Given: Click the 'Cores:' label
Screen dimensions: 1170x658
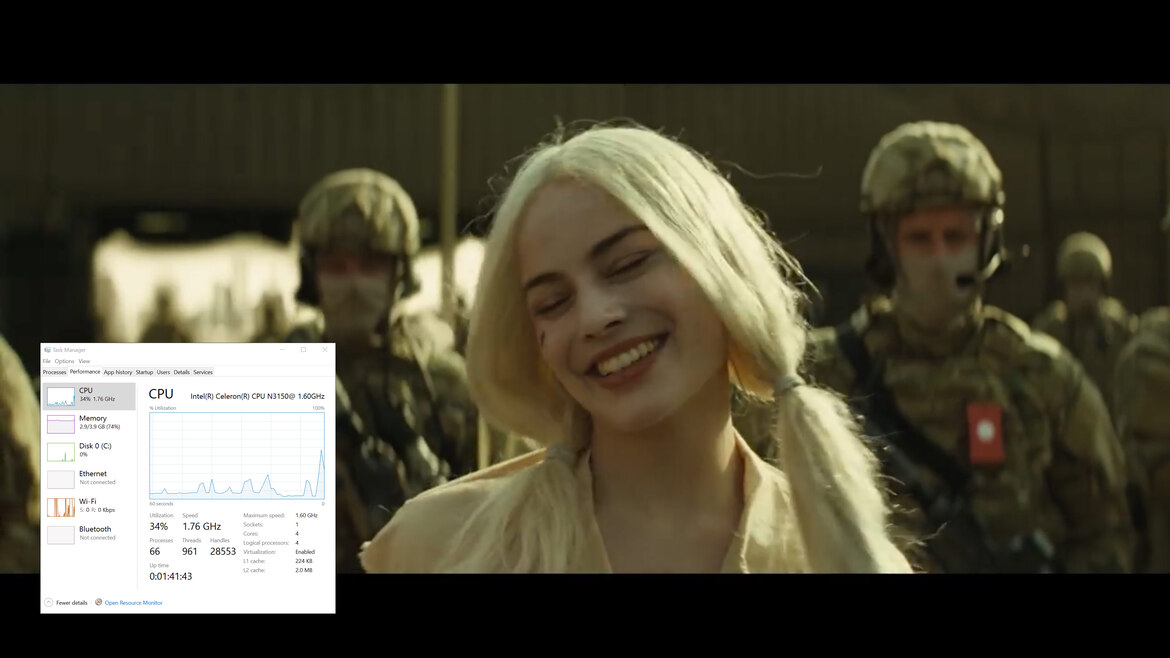Looking at the screenshot, I should tap(251, 533).
